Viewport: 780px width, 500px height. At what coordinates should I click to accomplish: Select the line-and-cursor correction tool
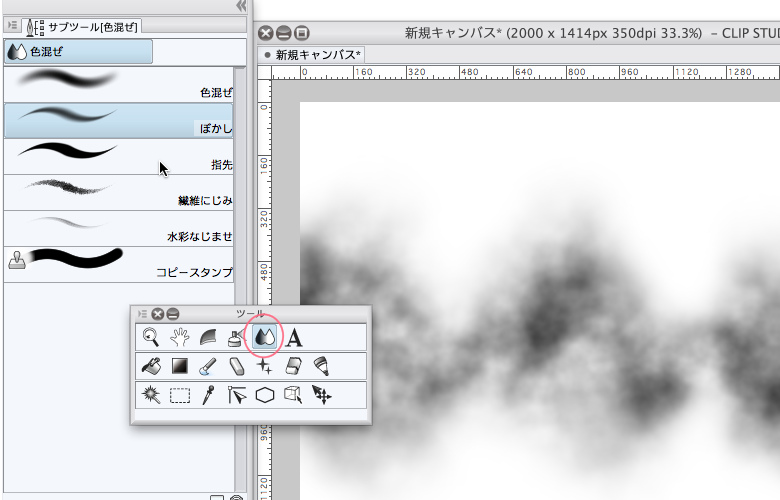pyautogui.click(x=237, y=395)
